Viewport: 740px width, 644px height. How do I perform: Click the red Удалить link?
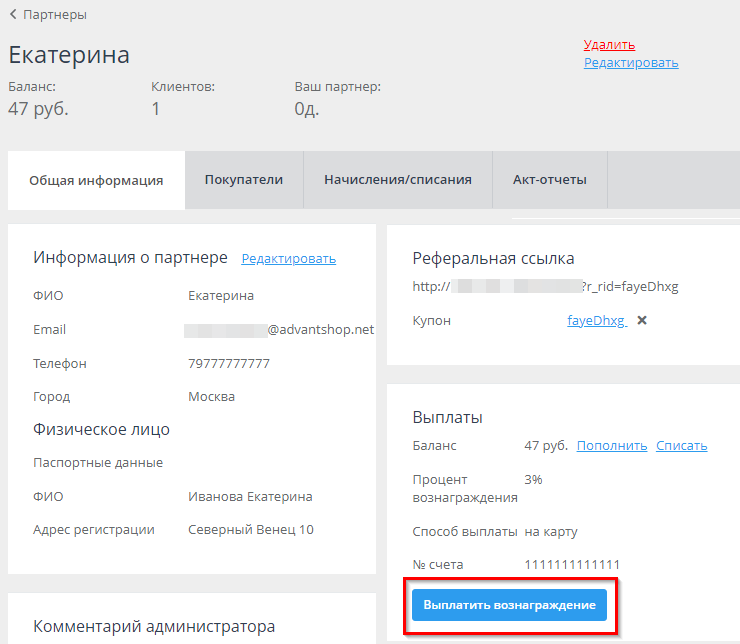[x=609, y=45]
